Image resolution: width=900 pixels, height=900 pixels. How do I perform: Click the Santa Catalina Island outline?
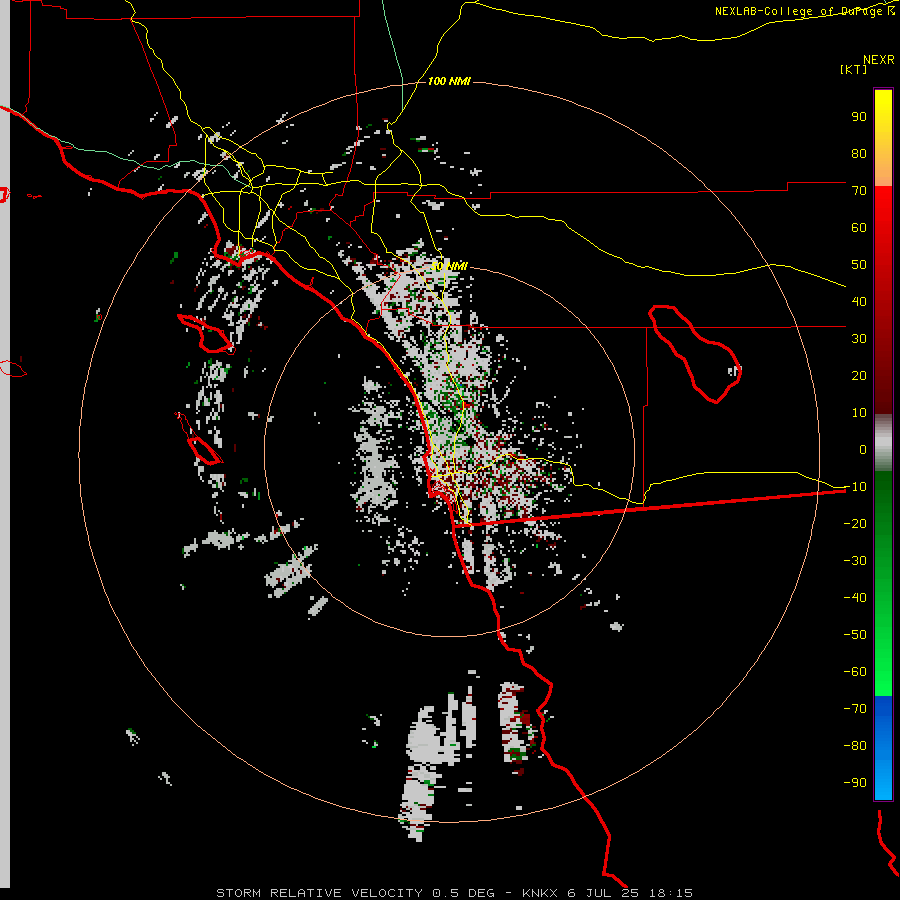206,334
